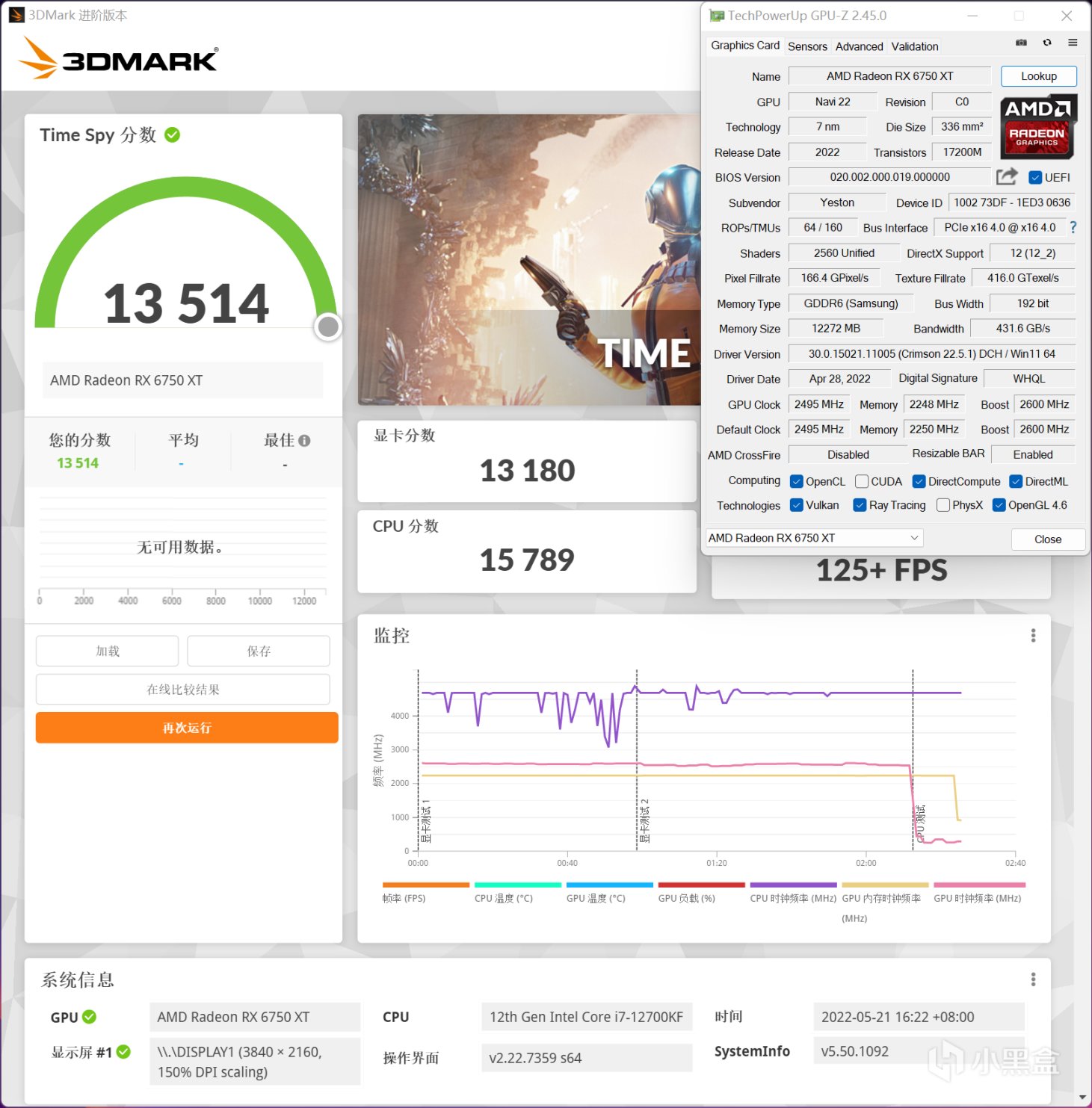Toggle the UEFI checkbox
1092x1108 pixels.
click(1035, 178)
